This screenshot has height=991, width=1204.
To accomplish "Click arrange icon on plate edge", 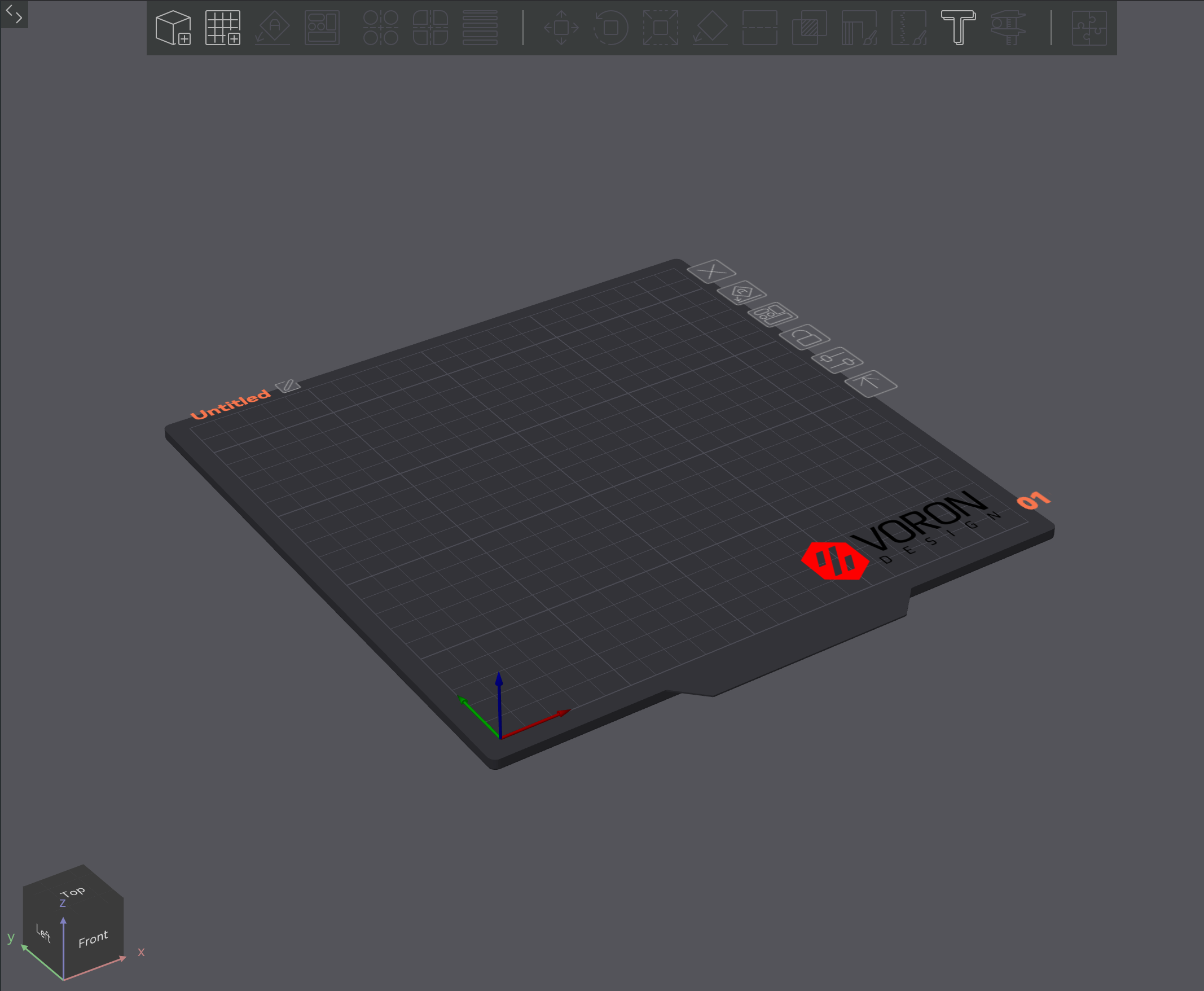I will [772, 314].
